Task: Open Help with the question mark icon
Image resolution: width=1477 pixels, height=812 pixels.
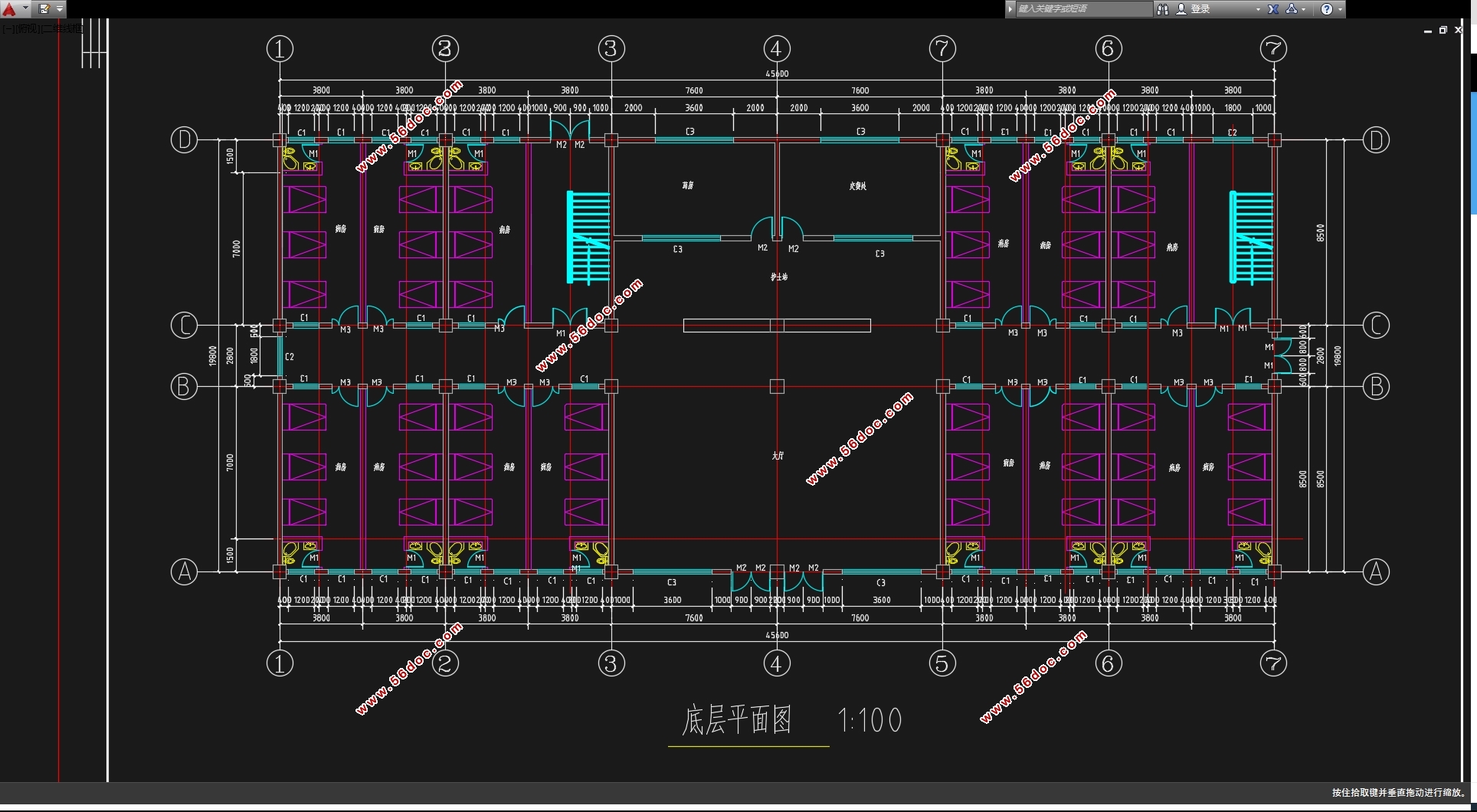Action: coord(1327,9)
